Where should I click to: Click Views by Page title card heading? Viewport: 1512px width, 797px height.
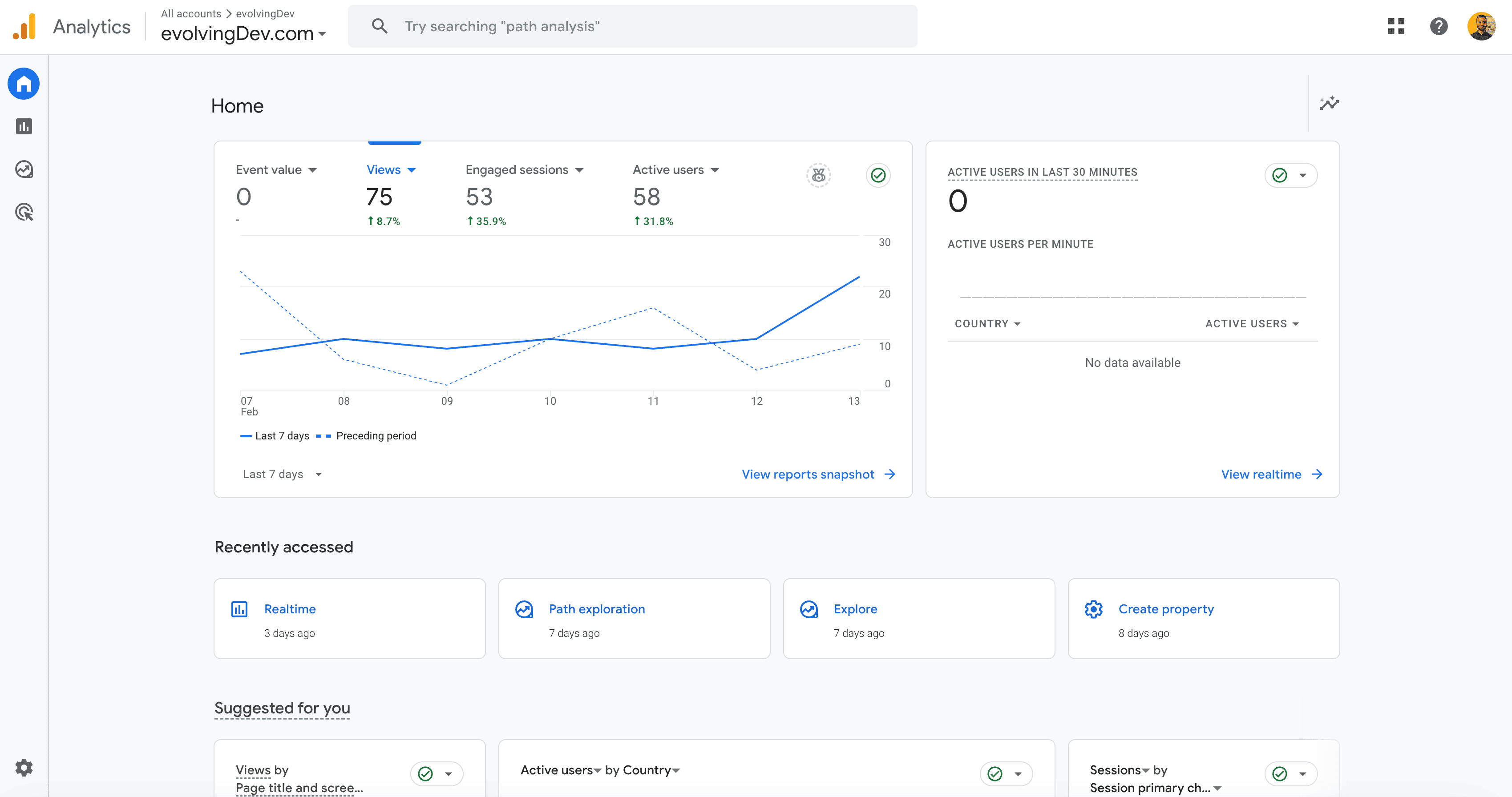tap(299, 779)
